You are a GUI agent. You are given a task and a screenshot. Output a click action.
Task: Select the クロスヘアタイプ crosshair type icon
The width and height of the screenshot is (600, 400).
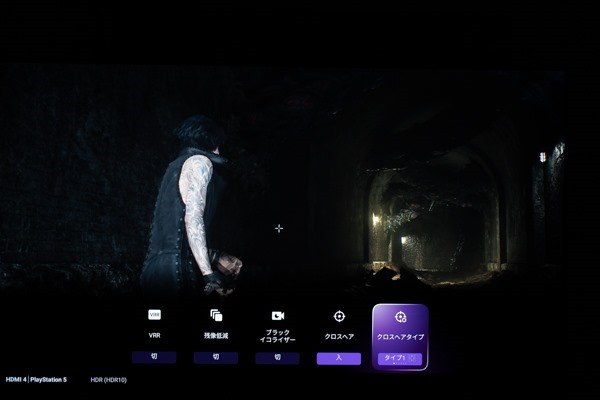(x=400, y=317)
